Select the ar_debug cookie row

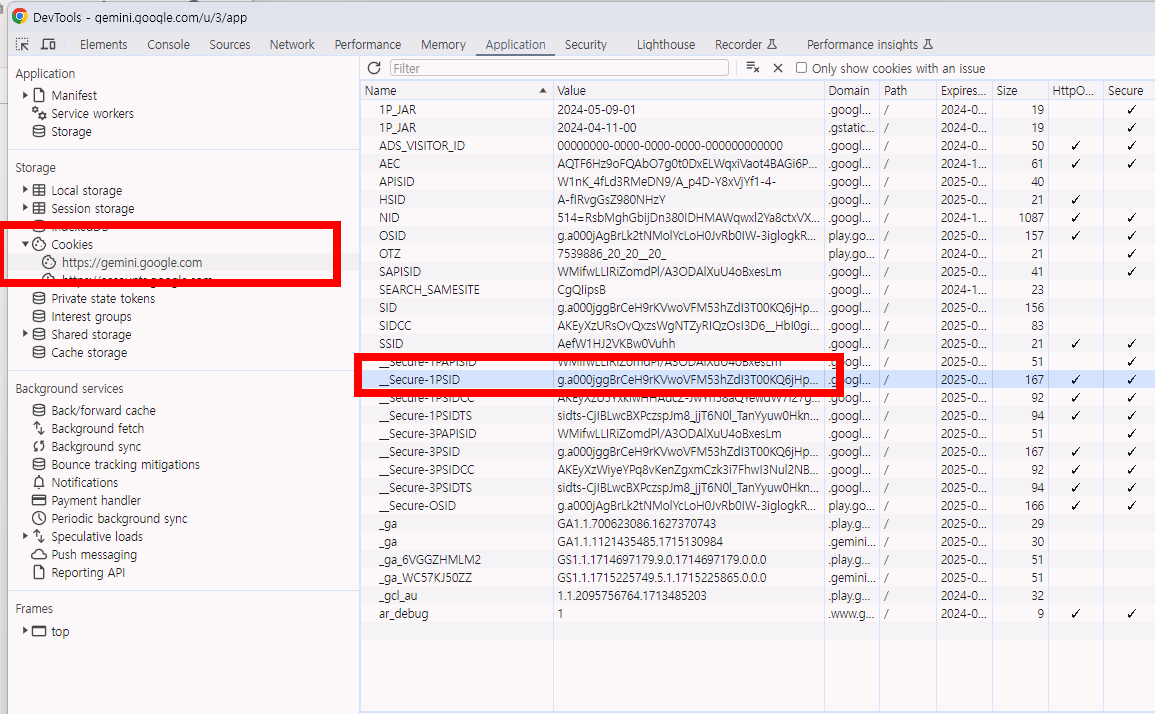(x=757, y=613)
